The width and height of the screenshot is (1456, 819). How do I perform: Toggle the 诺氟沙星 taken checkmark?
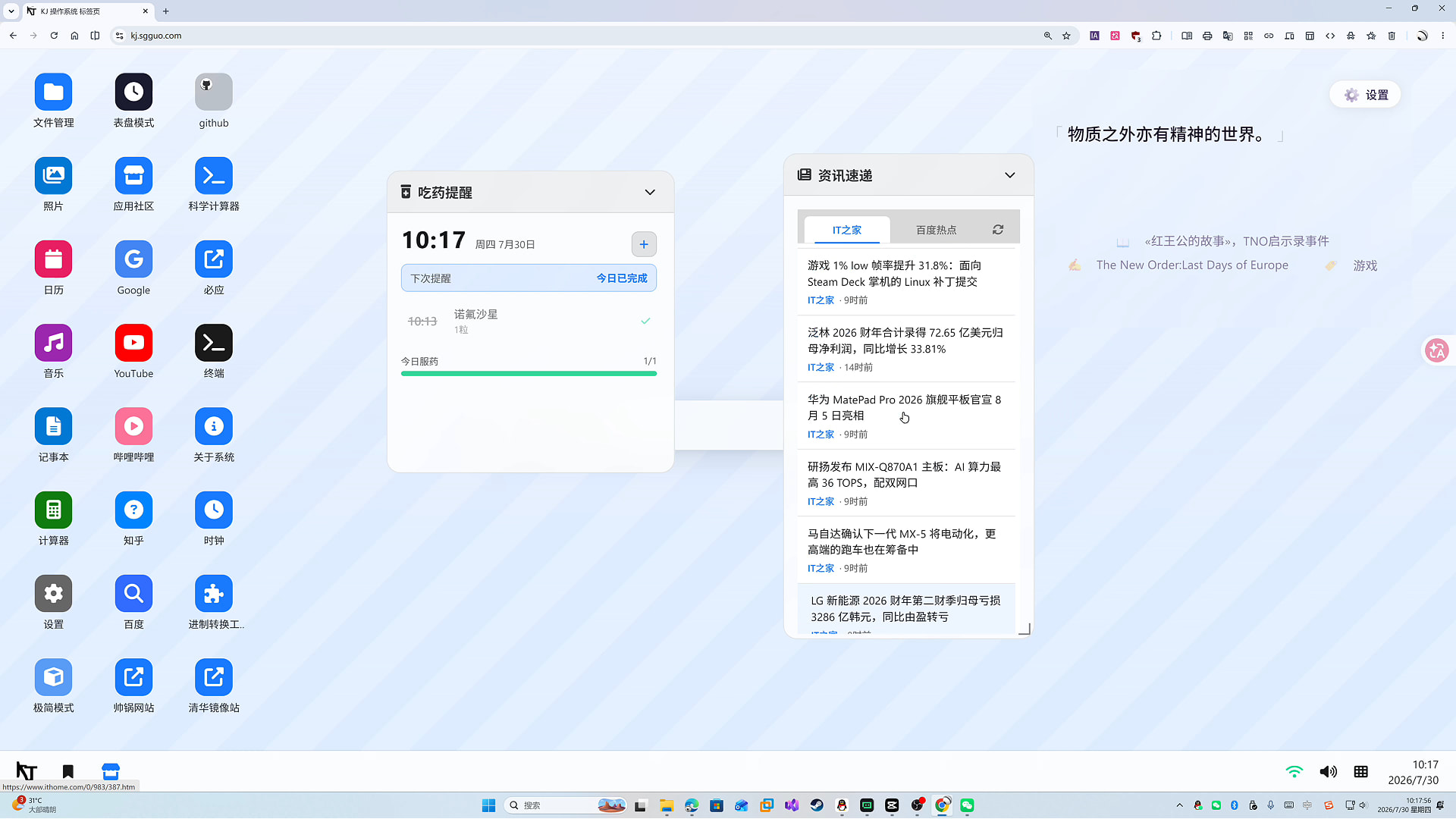click(645, 321)
